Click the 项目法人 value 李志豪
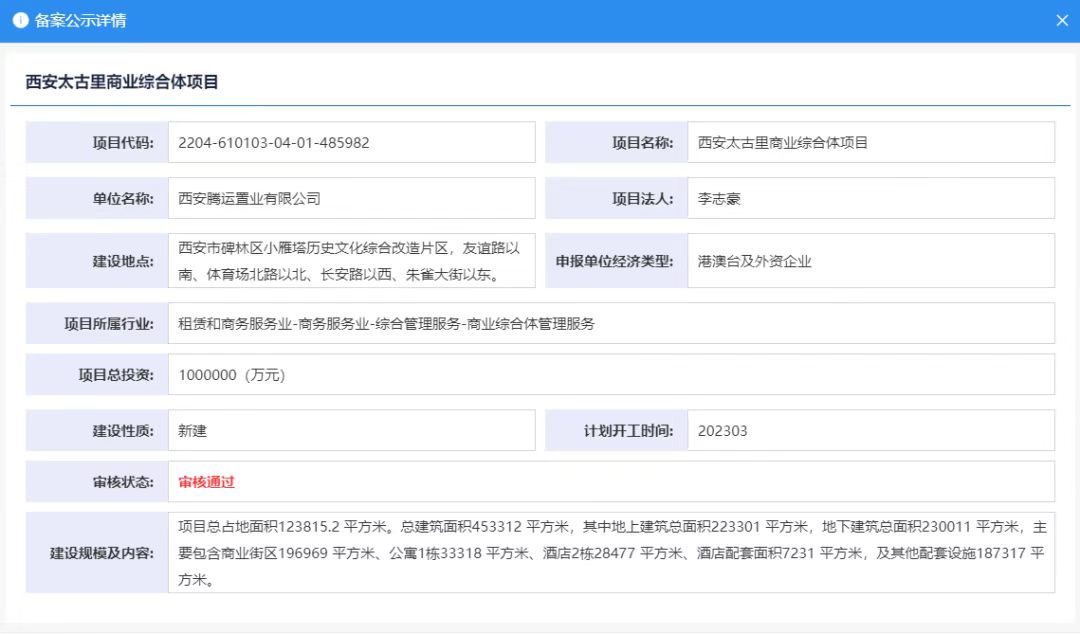Image resolution: width=1080 pixels, height=634 pixels. tap(720, 199)
